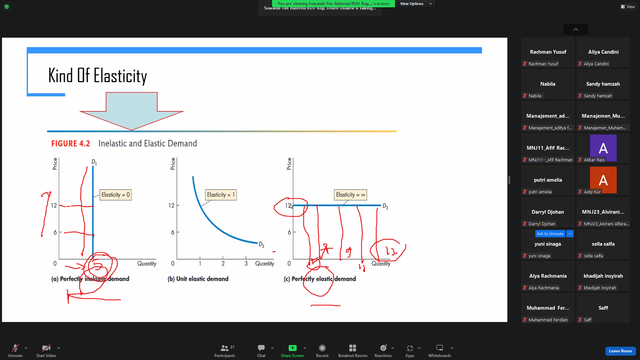Open Breakout Rooms

pos(353,350)
